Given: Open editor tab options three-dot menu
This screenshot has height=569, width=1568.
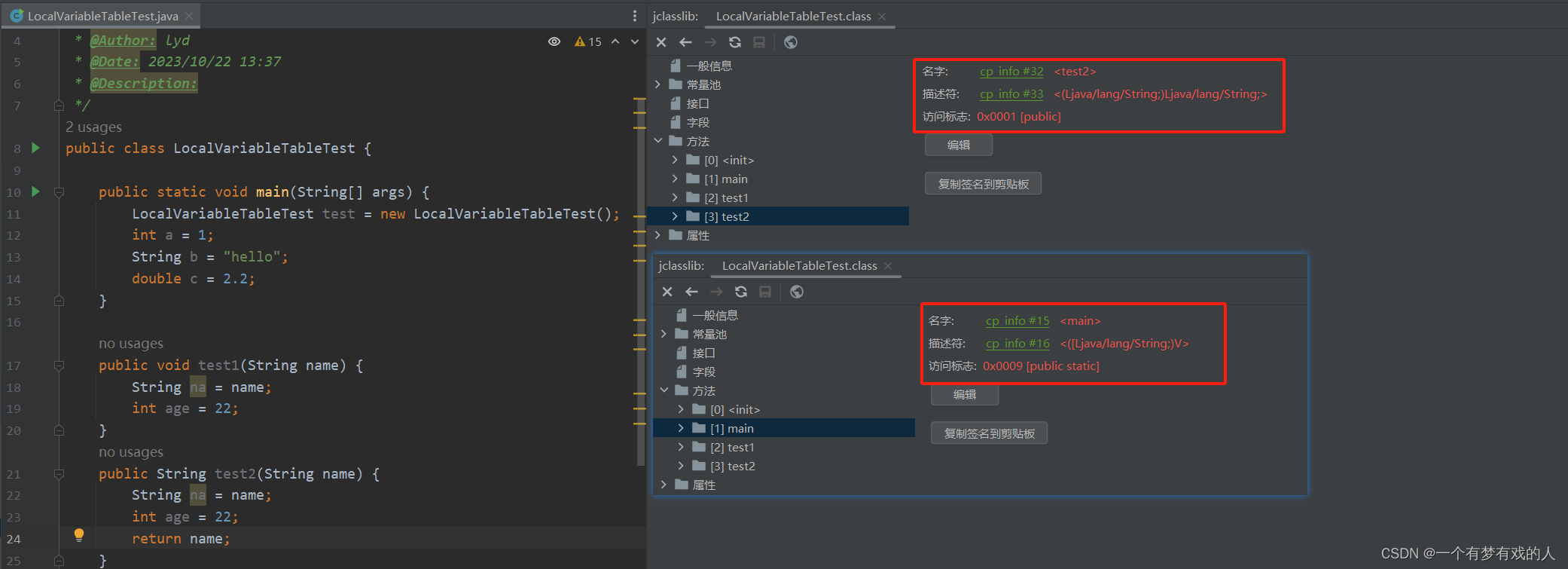Looking at the screenshot, I should click(x=635, y=16).
